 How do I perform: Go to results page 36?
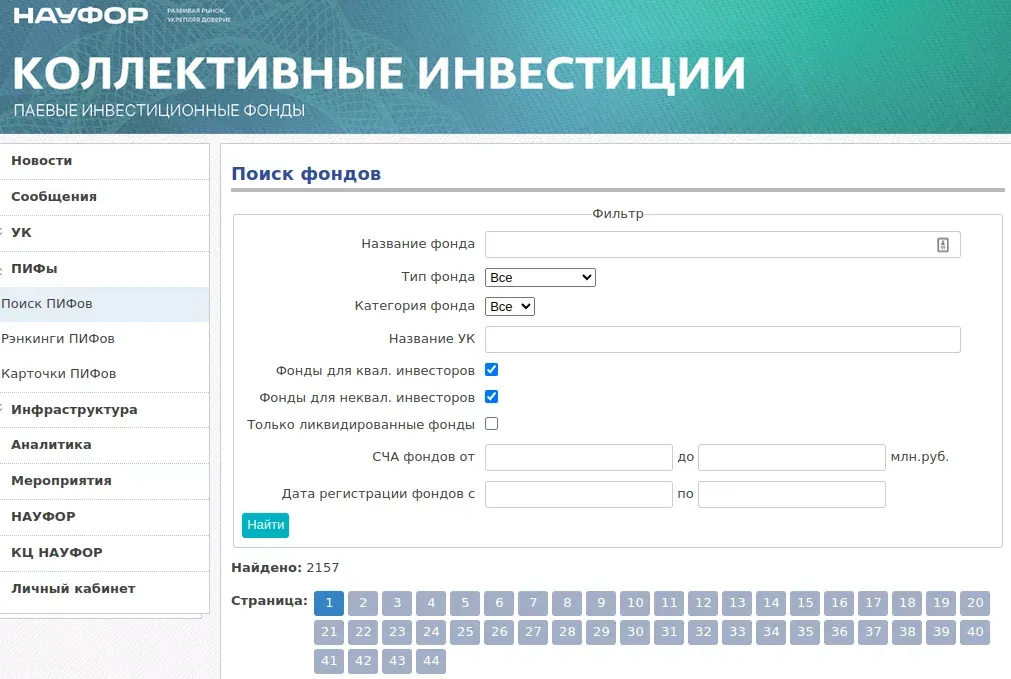click(x=839, y=632)
